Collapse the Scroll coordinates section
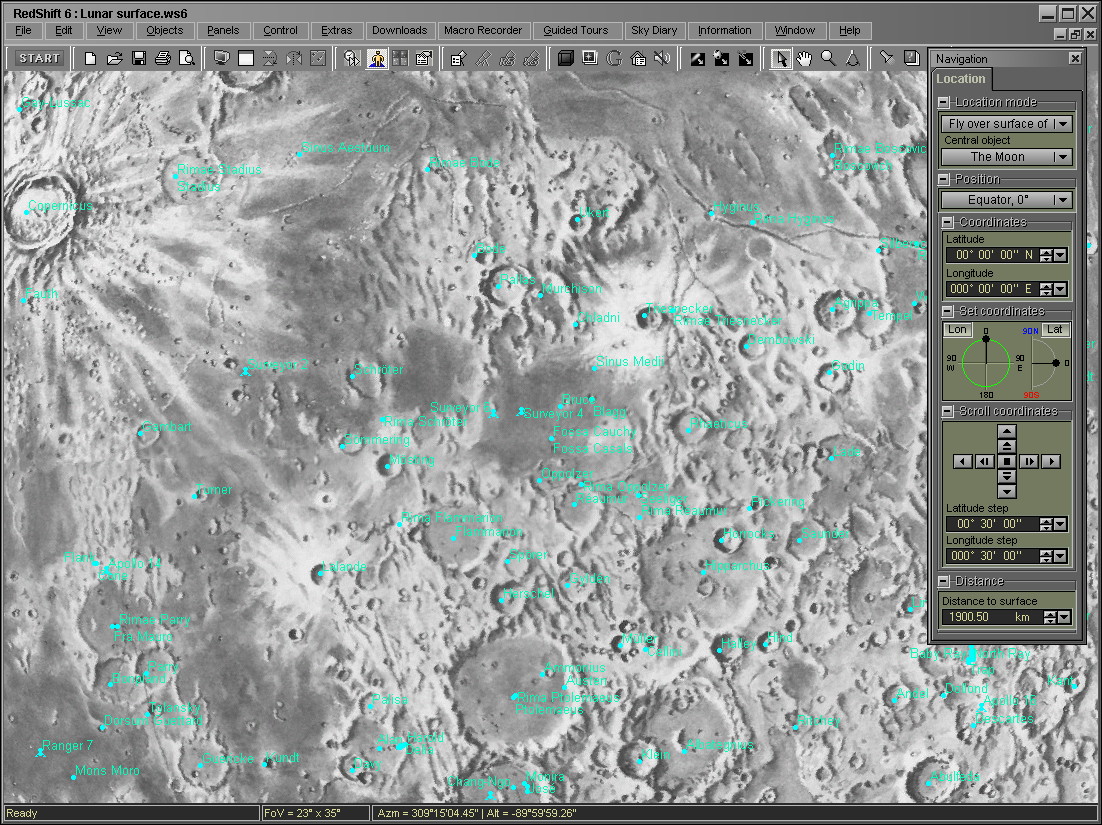Screen dimensions: 1102x825 (x=945, y=411)
